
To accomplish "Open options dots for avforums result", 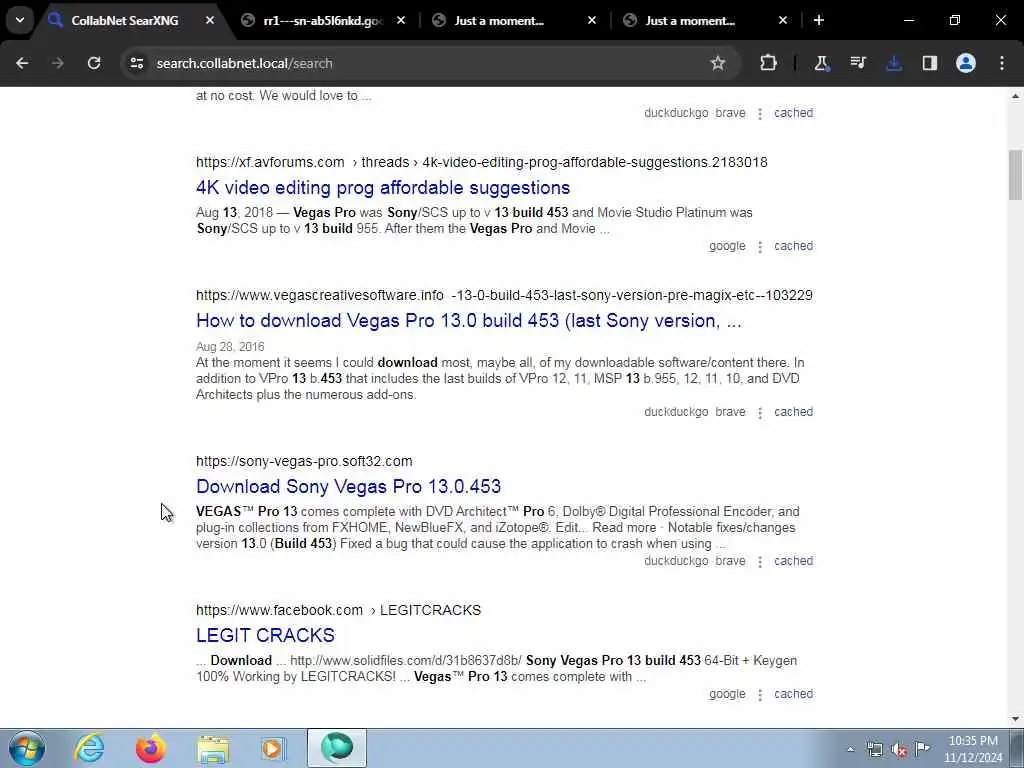I will tap(760, 247).
